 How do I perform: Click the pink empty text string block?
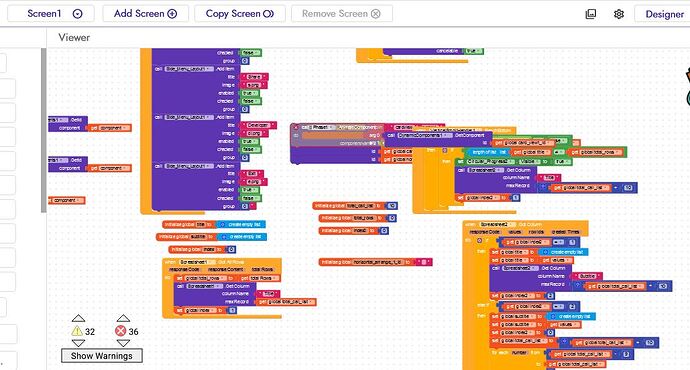point(424,262)
